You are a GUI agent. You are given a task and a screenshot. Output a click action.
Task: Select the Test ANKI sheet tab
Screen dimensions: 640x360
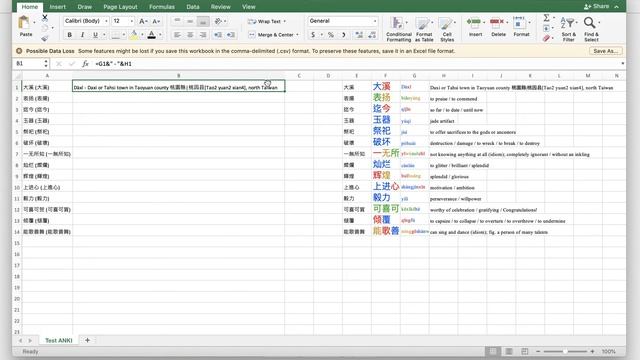pos(58,340)
